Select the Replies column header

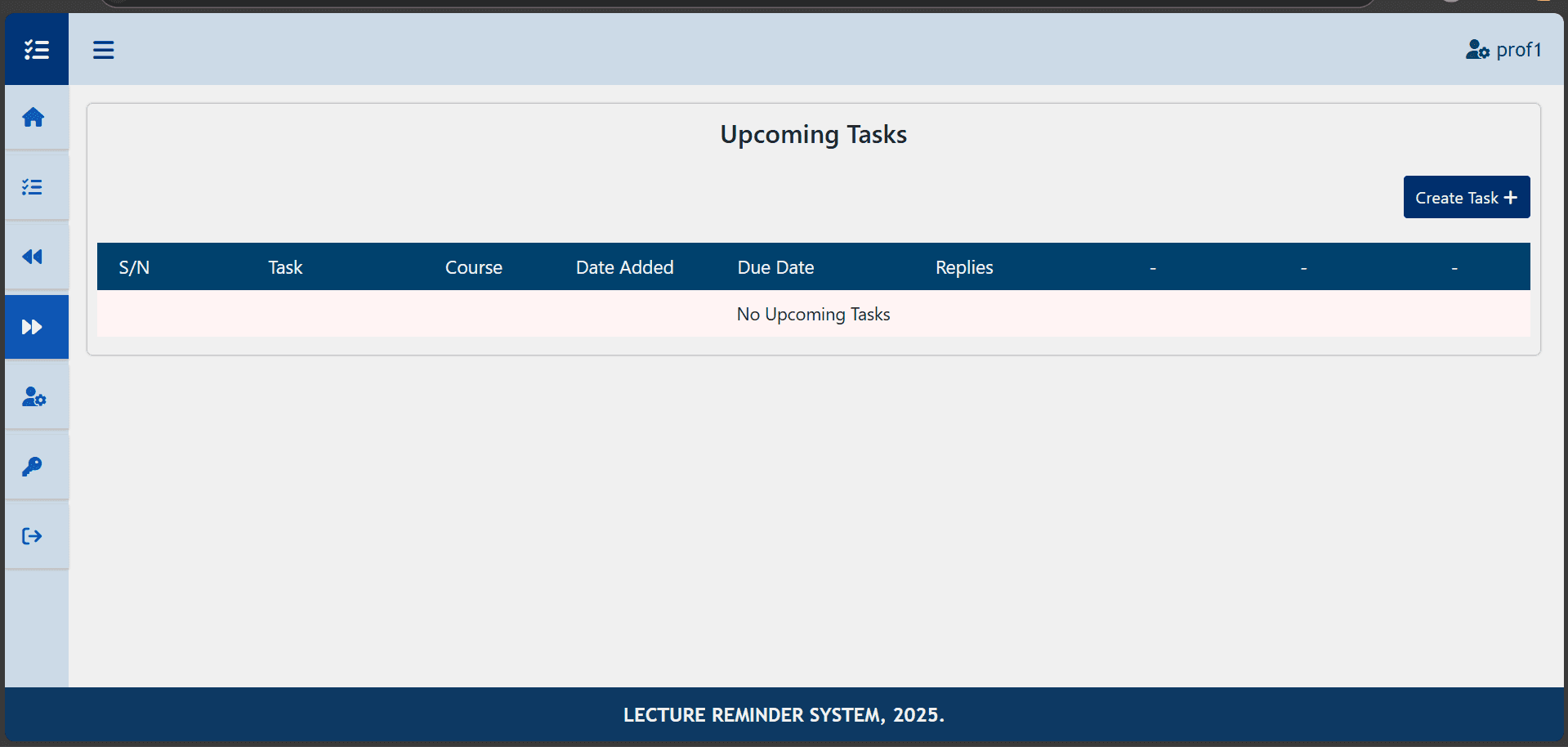pos(964,267)
